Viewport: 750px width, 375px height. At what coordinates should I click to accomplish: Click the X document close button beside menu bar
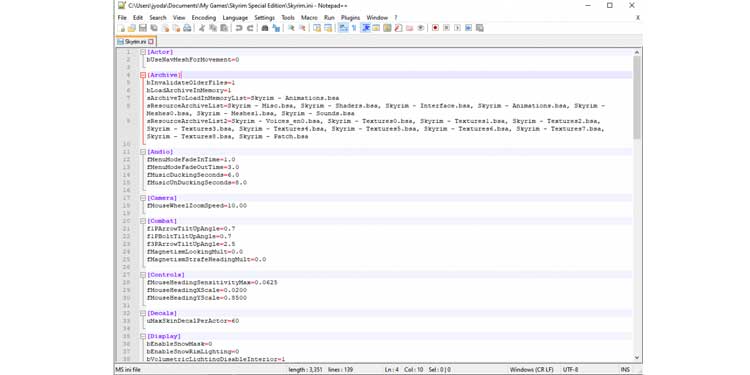click(638, 18)
